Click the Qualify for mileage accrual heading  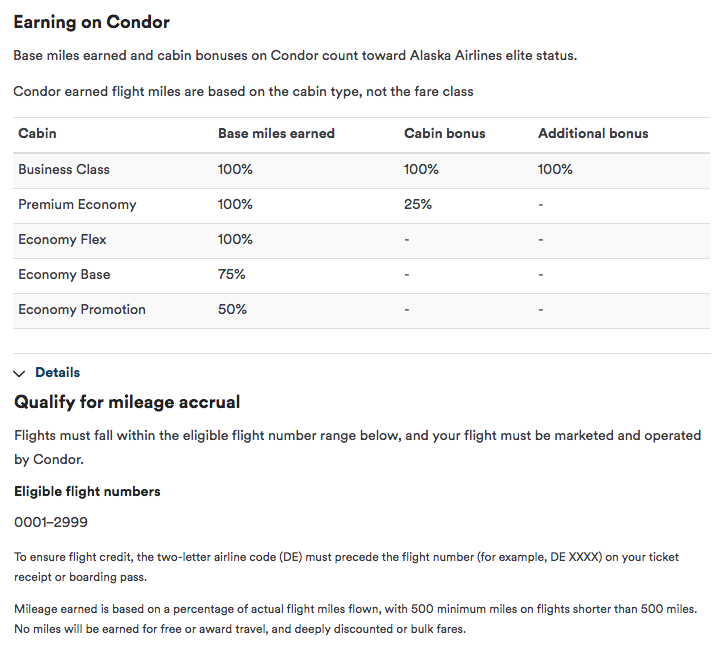(127, 402)
